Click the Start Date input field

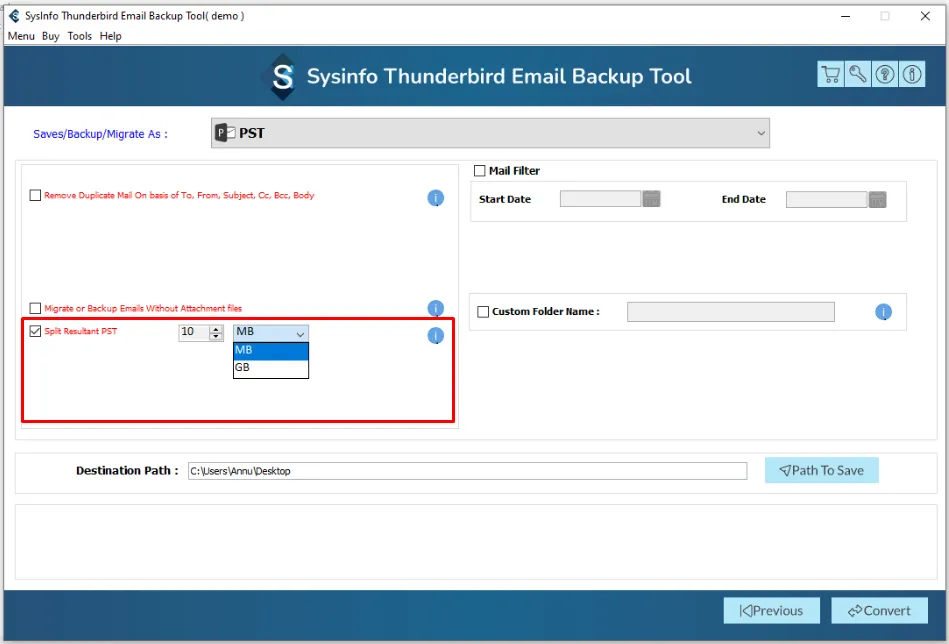[600, 199]
